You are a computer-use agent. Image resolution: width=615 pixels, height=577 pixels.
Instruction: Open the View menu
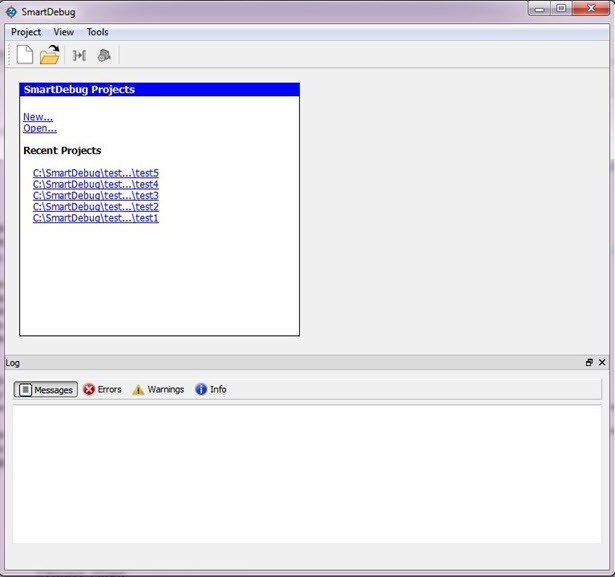[64, 32]
